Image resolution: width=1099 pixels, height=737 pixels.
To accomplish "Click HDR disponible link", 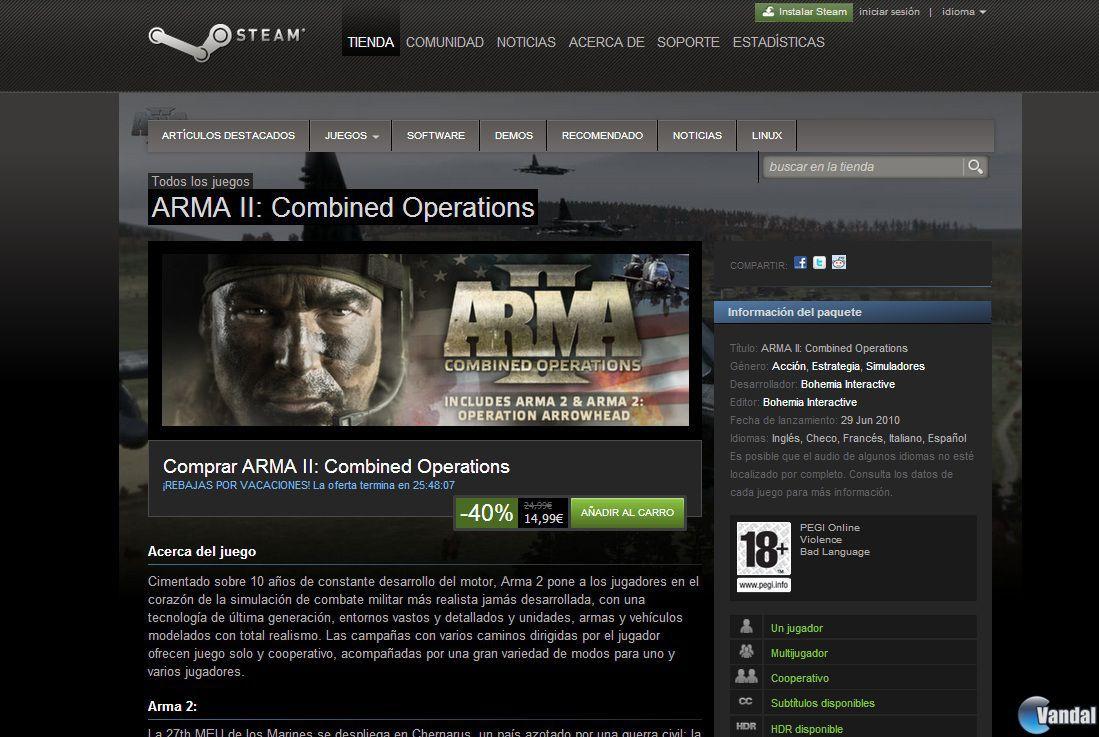I will point(807,729).
